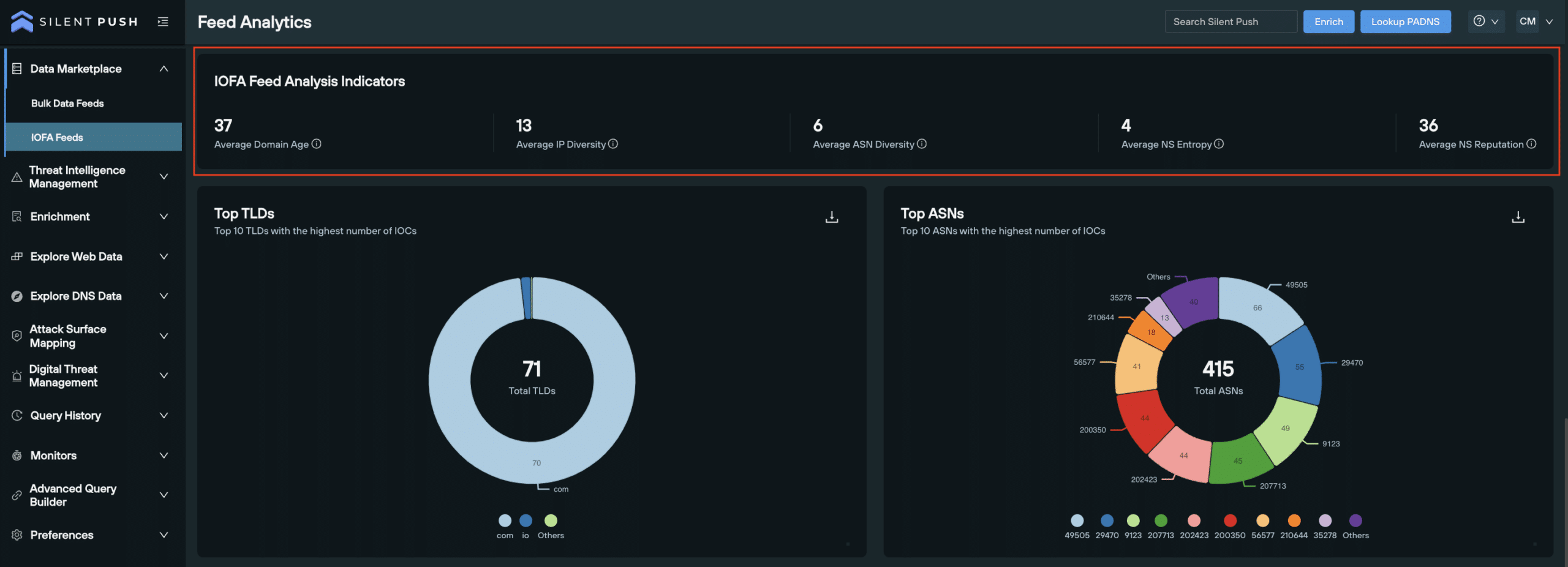Expand the Query History chevron

(164, 415)
